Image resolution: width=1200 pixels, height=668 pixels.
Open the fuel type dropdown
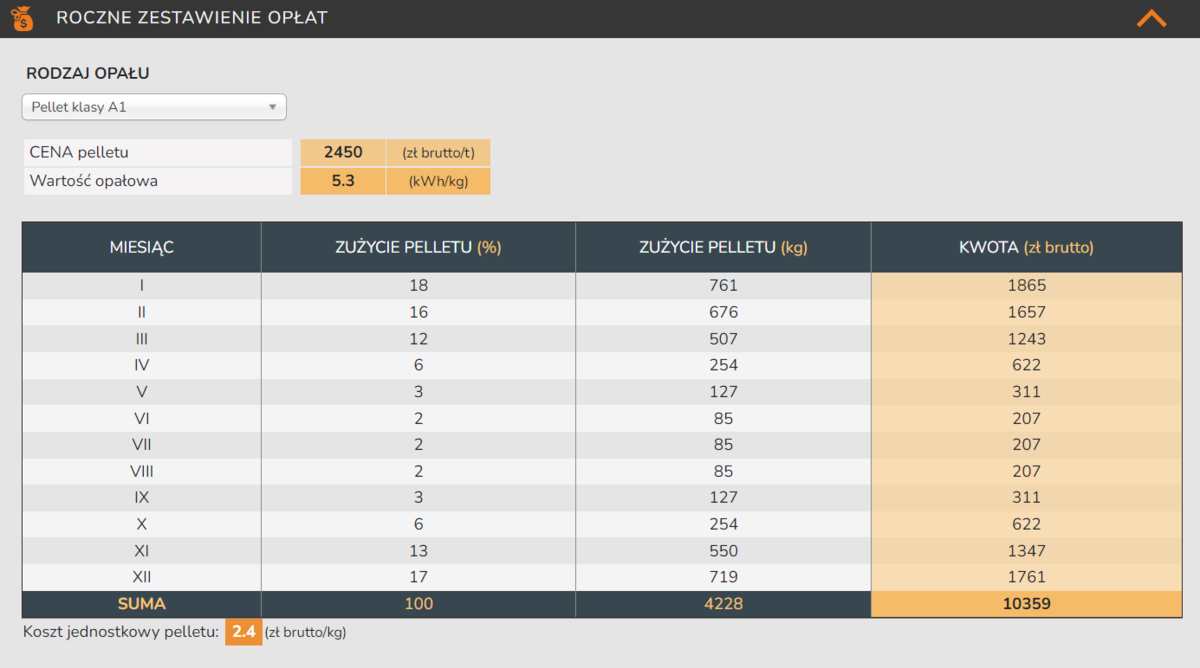pos(153,107)
